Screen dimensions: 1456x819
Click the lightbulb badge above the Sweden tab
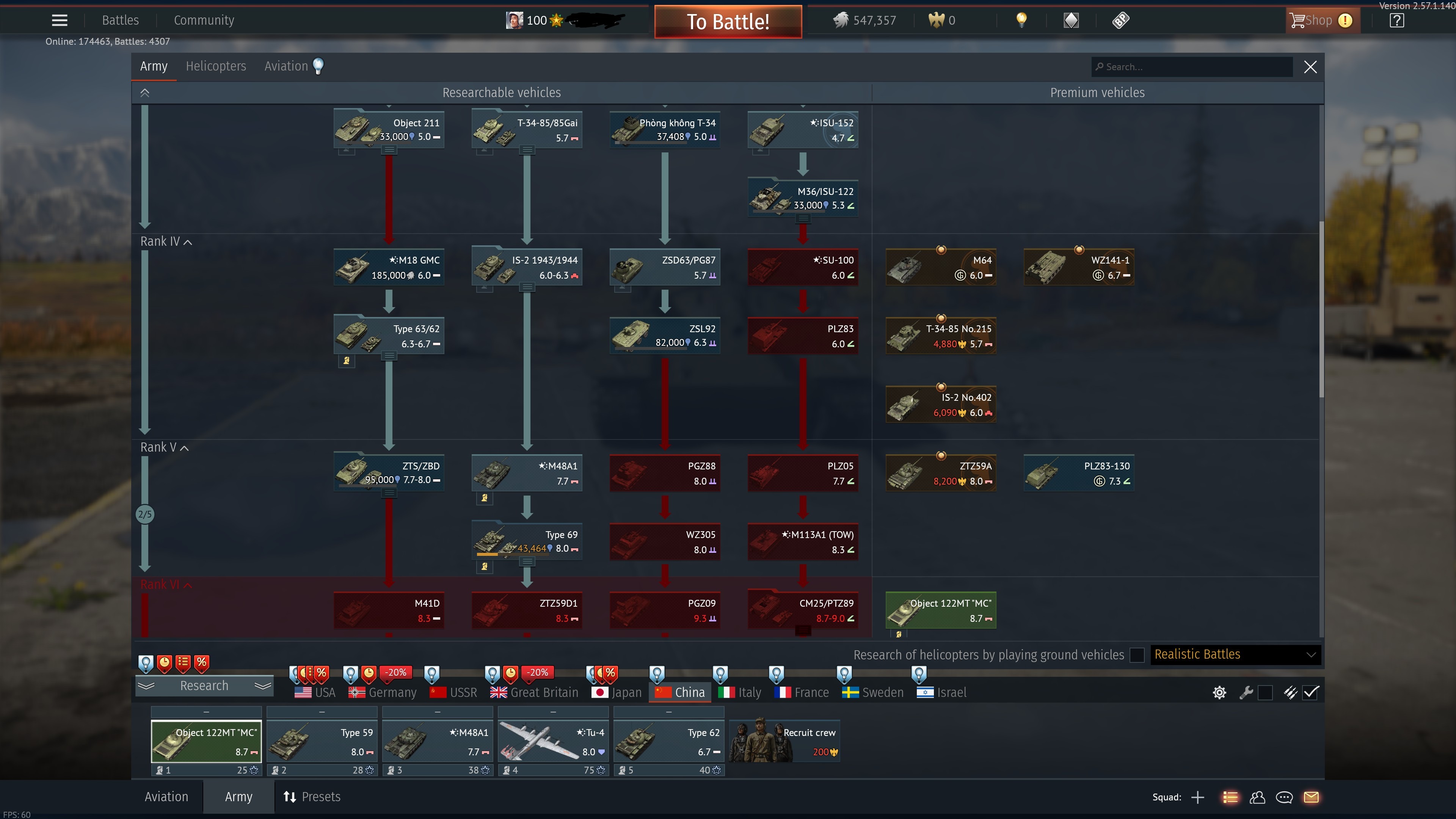[844, 674]
